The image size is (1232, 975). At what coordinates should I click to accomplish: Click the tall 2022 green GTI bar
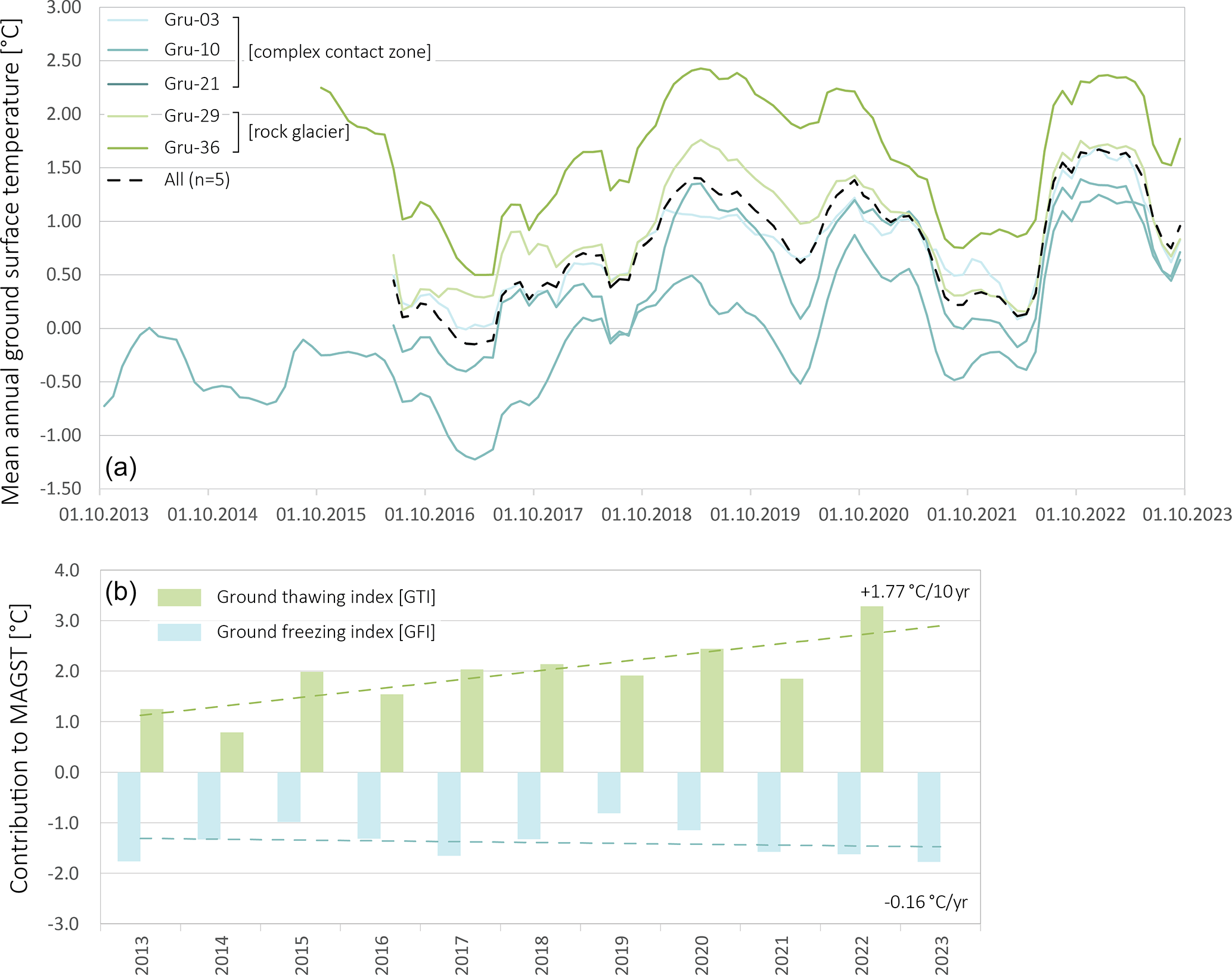click(x=871, y=689)
